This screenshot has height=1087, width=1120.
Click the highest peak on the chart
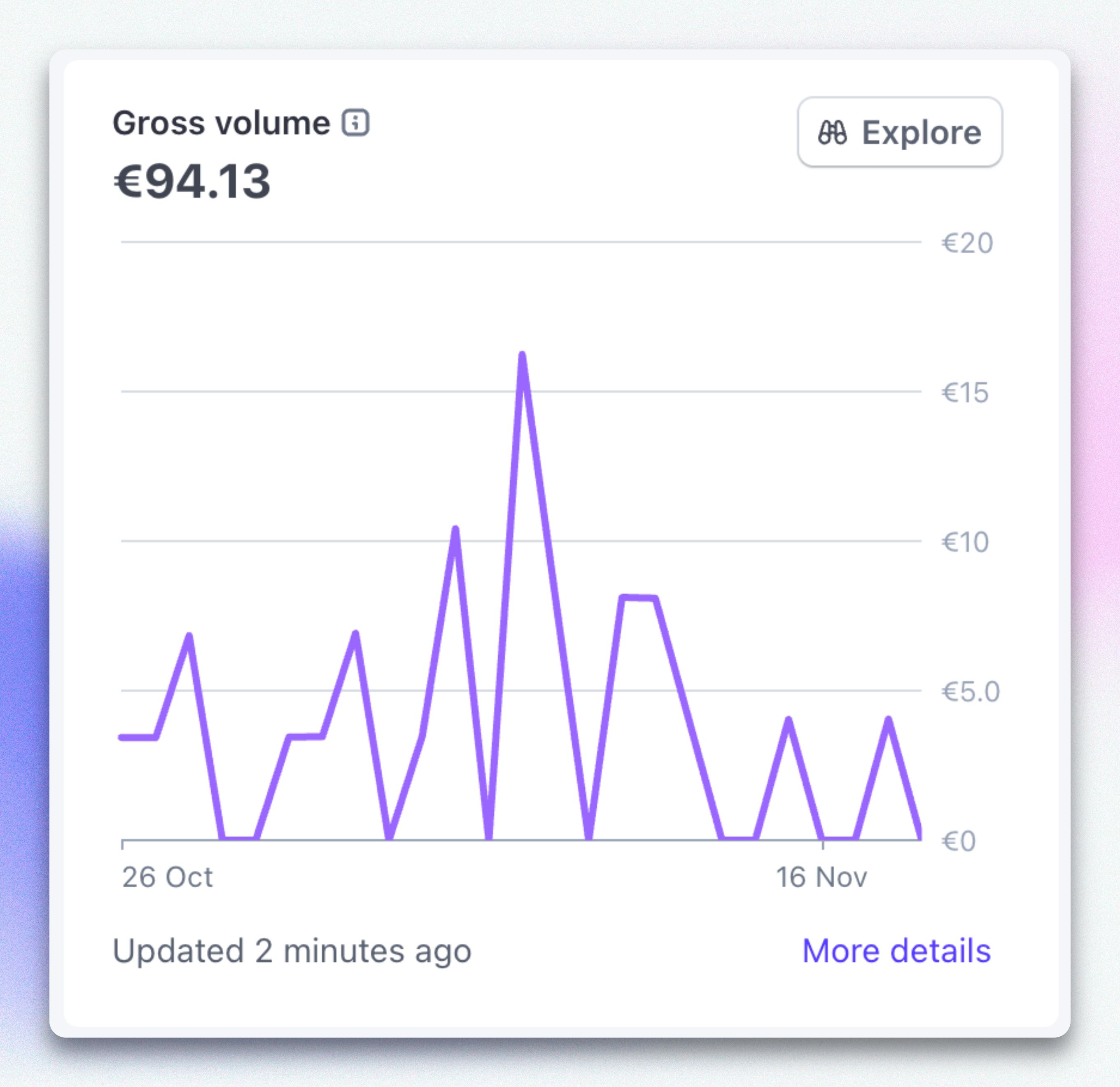[522, 356]
